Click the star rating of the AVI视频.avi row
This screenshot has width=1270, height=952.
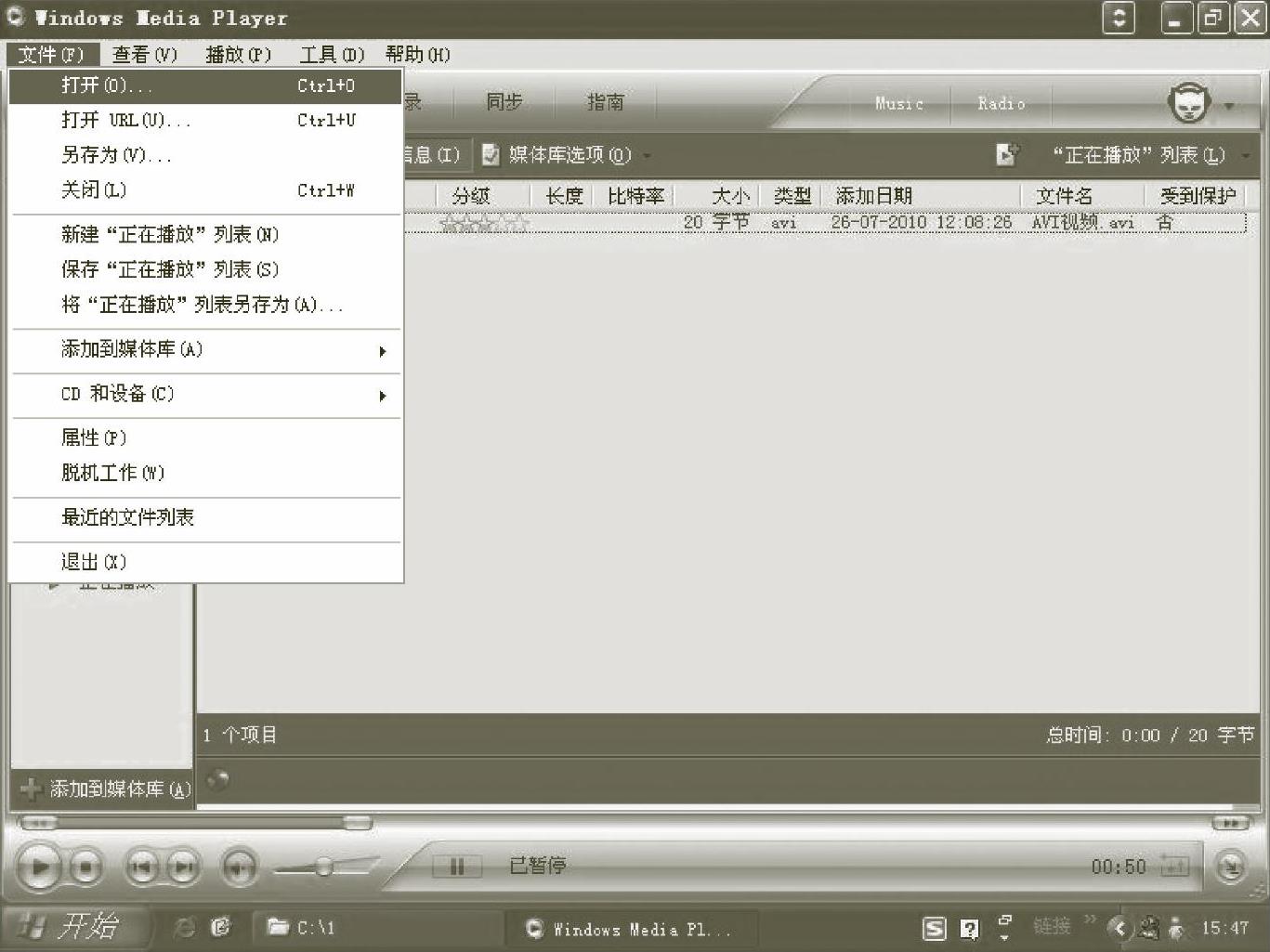pyautogui.click(x=484, y=223)
